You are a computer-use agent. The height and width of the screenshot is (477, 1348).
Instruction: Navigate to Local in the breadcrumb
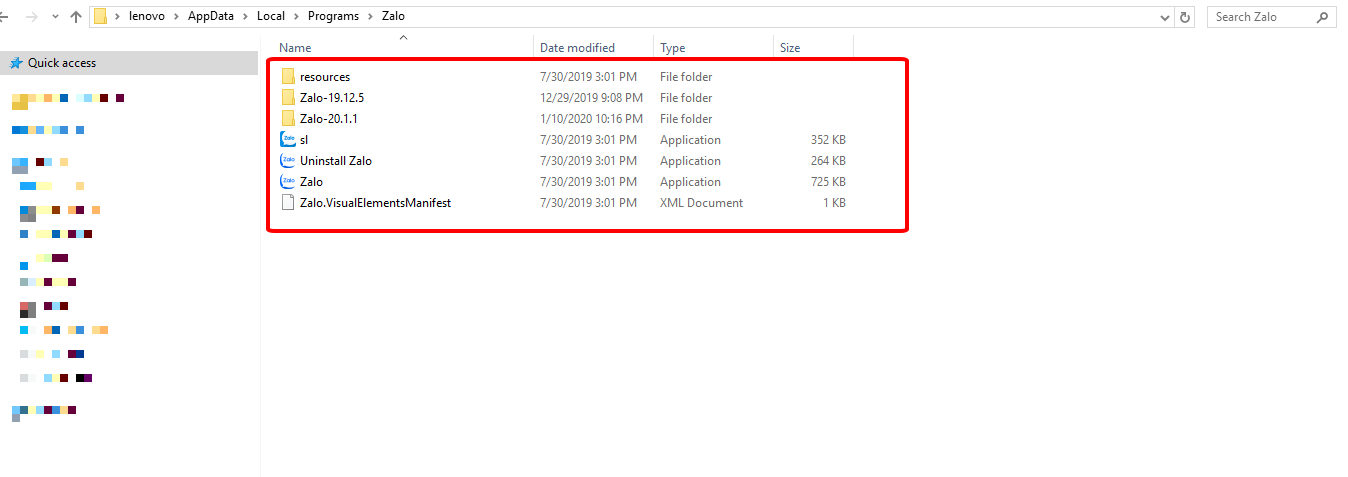point(271,16)
